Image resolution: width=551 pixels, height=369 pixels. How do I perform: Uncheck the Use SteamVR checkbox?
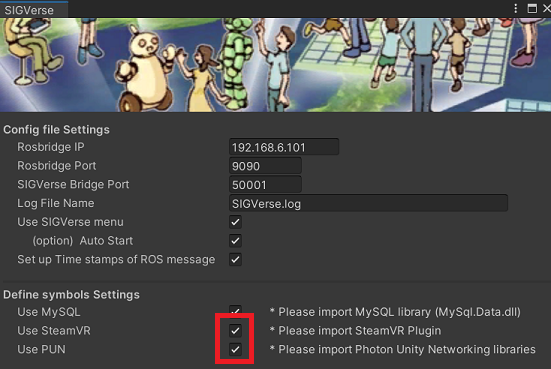[x=235, y=330]
